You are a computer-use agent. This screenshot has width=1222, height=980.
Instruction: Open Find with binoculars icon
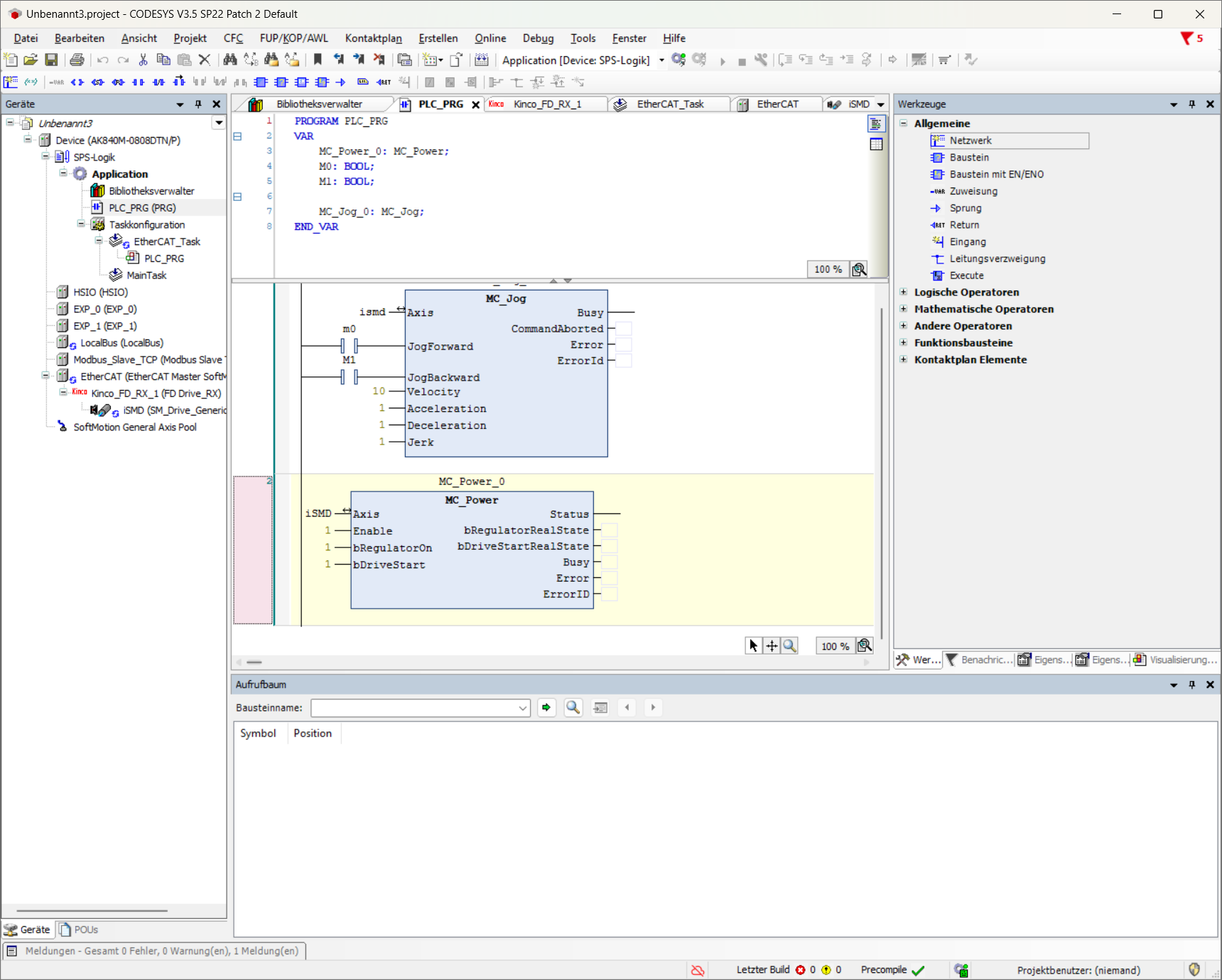coord(230,60)
